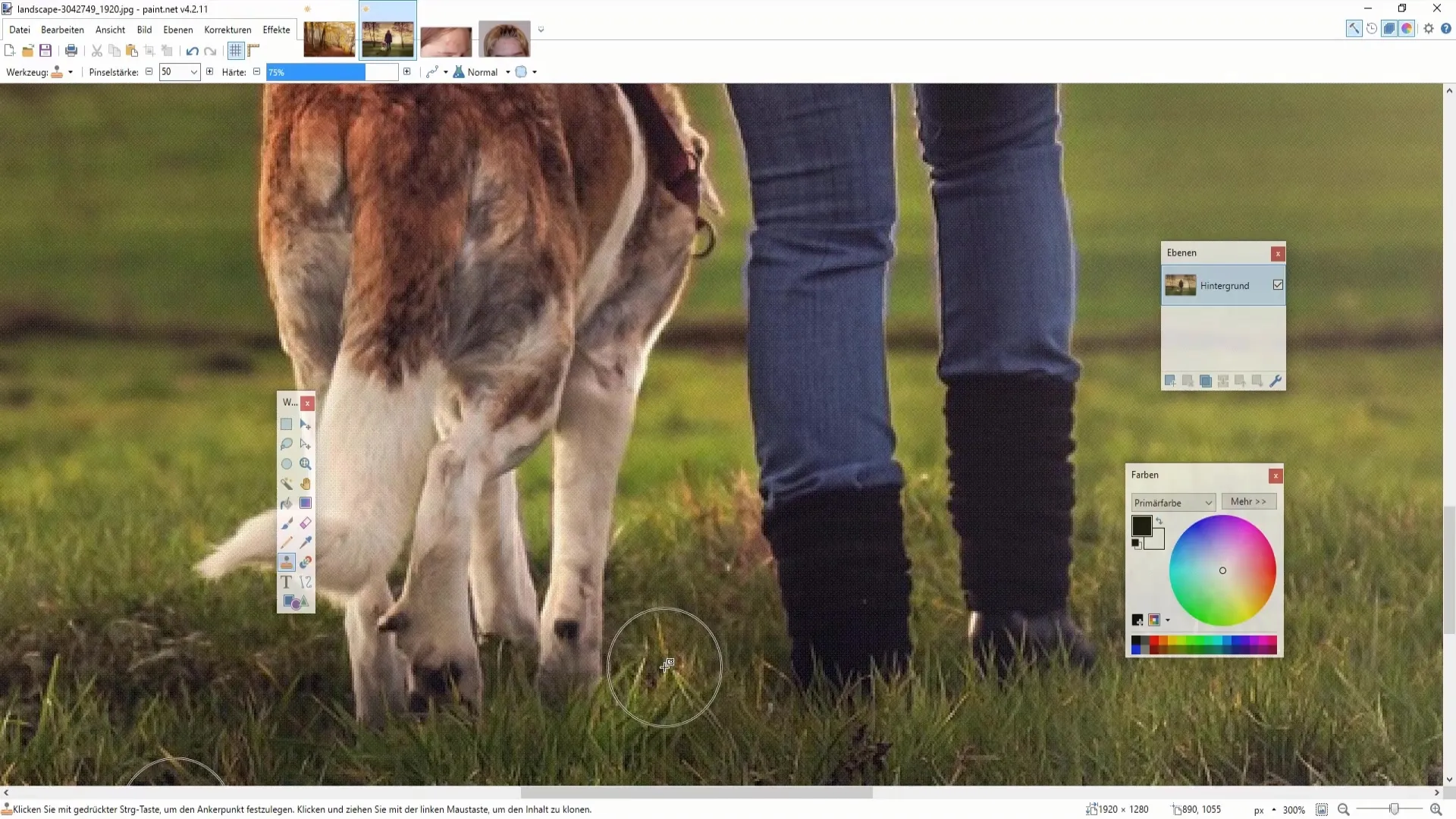
Task: Open the Bild menu
Action: [x=144, y=30]
